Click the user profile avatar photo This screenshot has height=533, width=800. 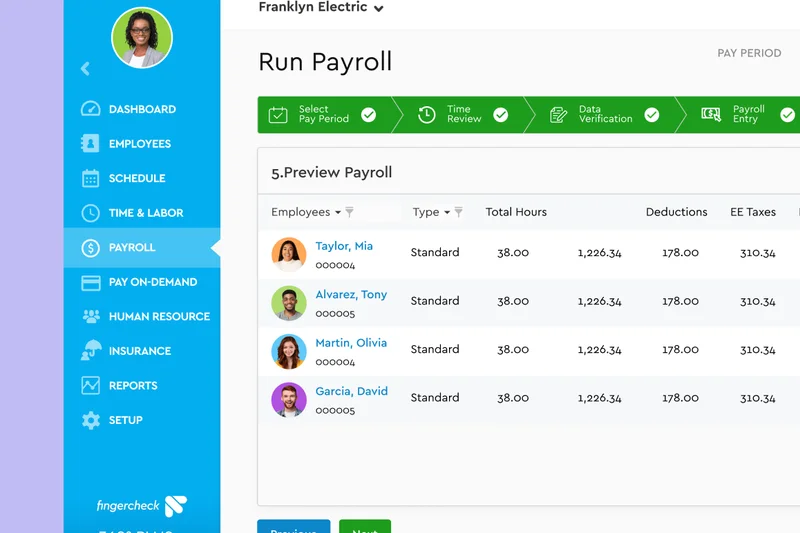pos(142,38)
